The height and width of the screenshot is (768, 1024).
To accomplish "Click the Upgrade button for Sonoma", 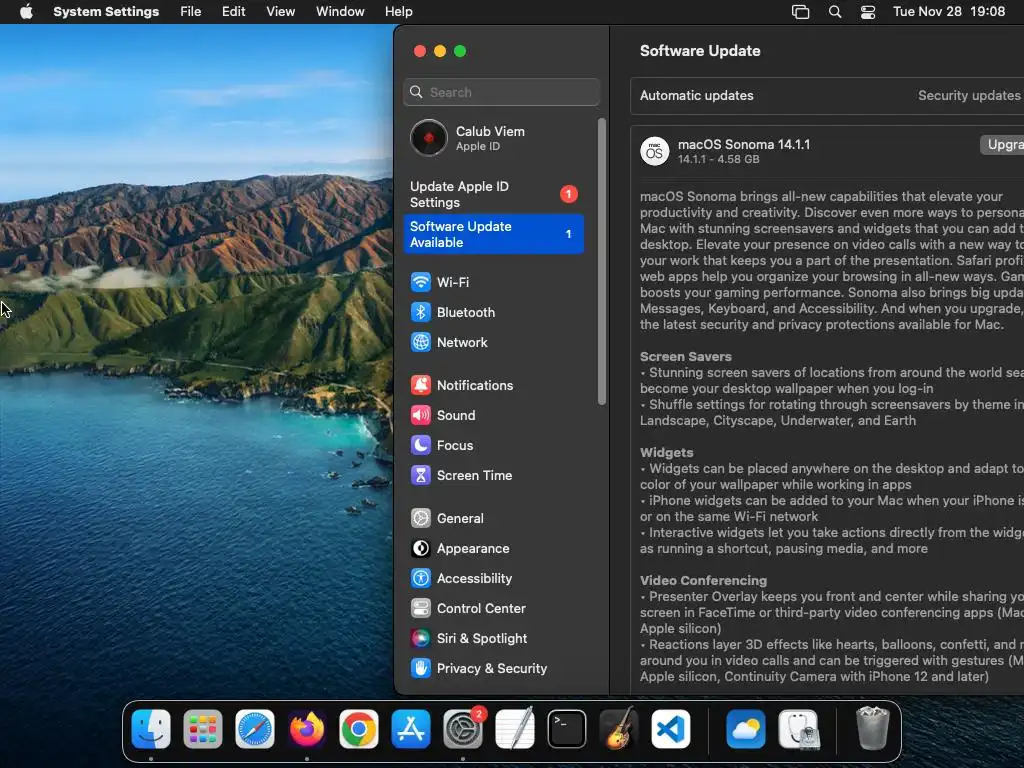I will [x=1002, y=144].
